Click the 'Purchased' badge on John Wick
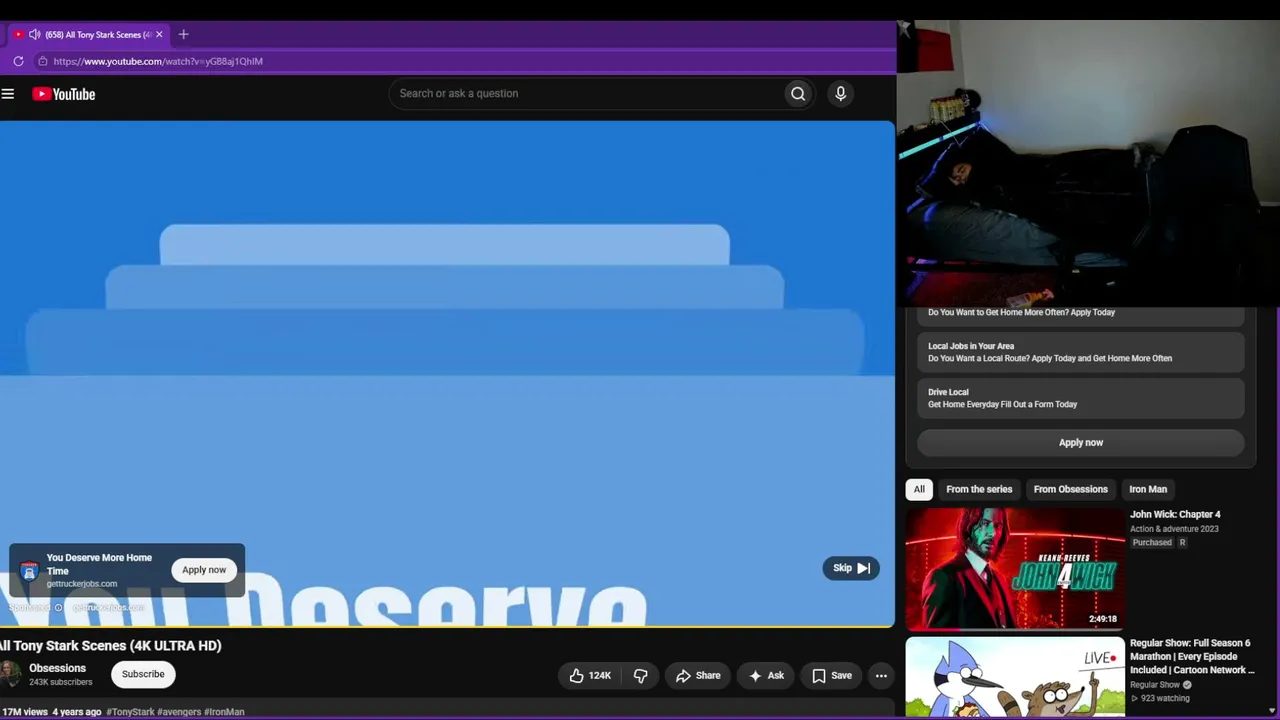 coord(1152,543)
